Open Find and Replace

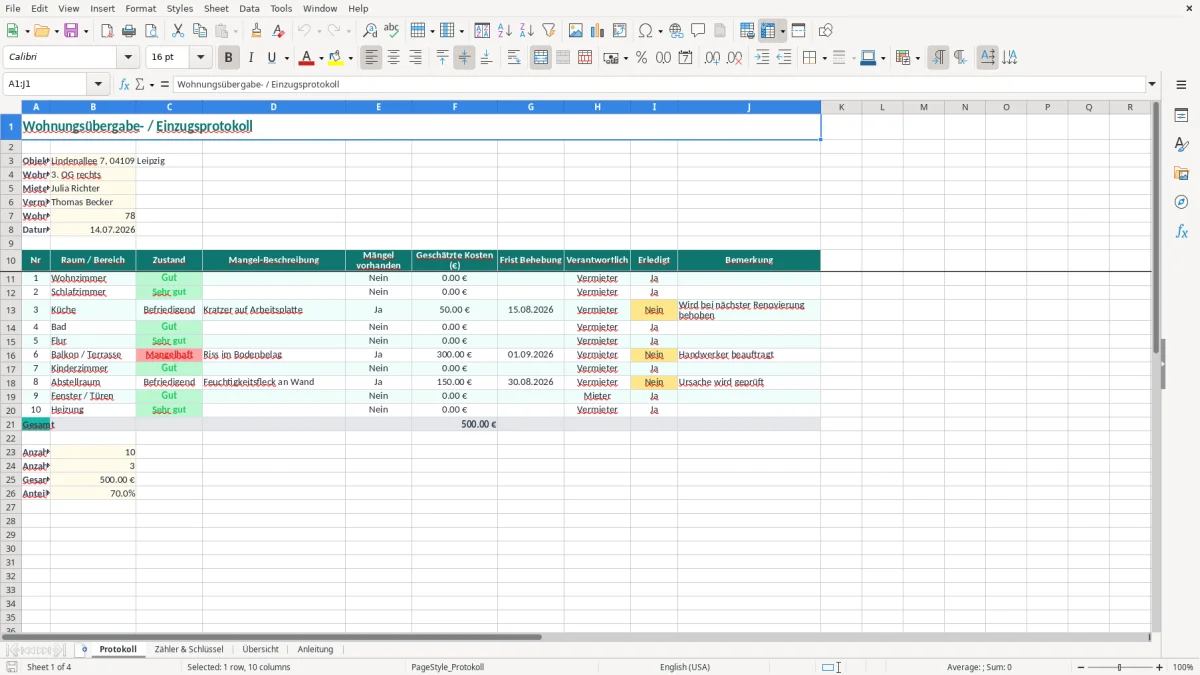[x=370, y=31]
